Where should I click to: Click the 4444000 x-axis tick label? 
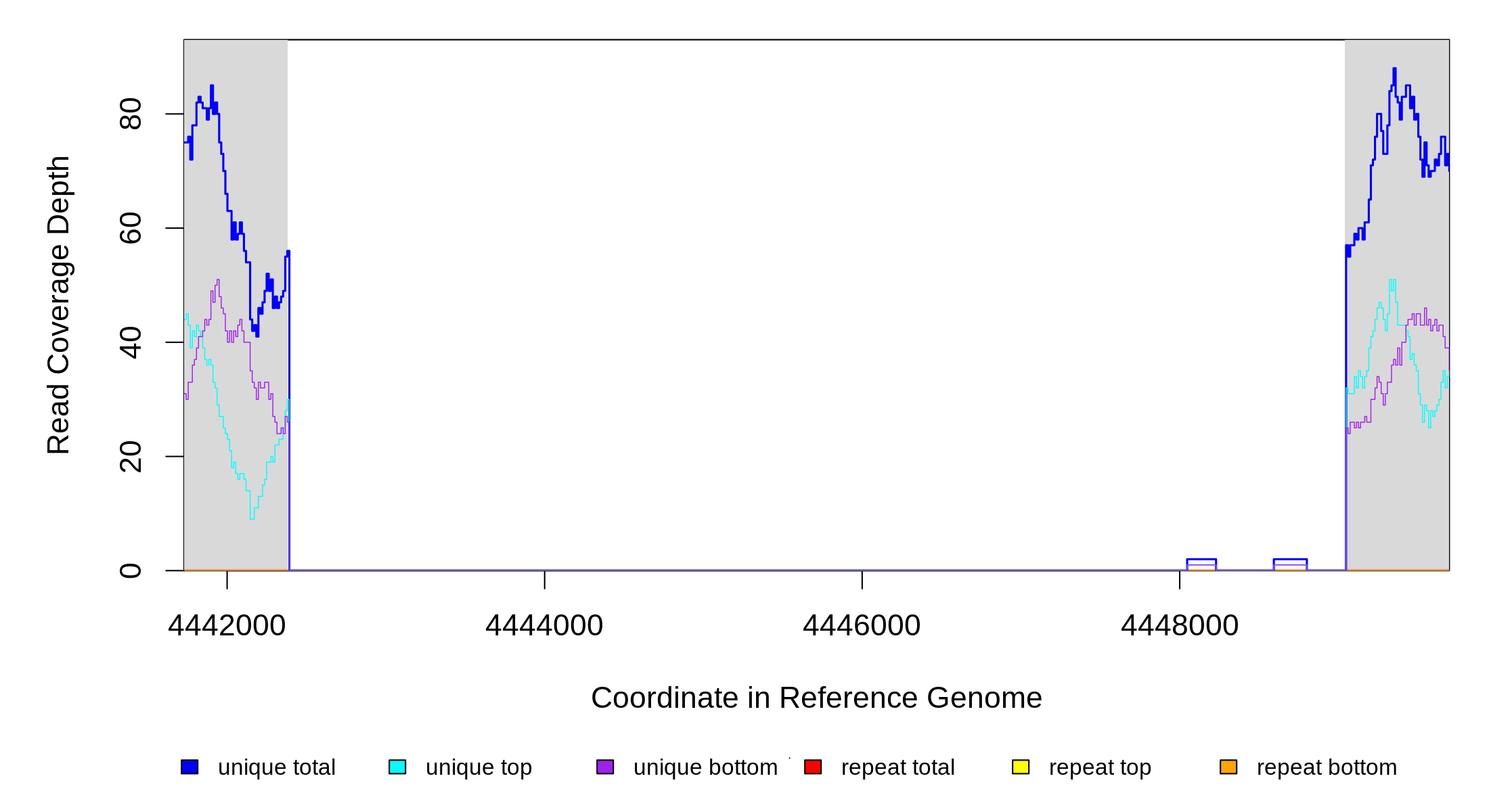[544, 625]
